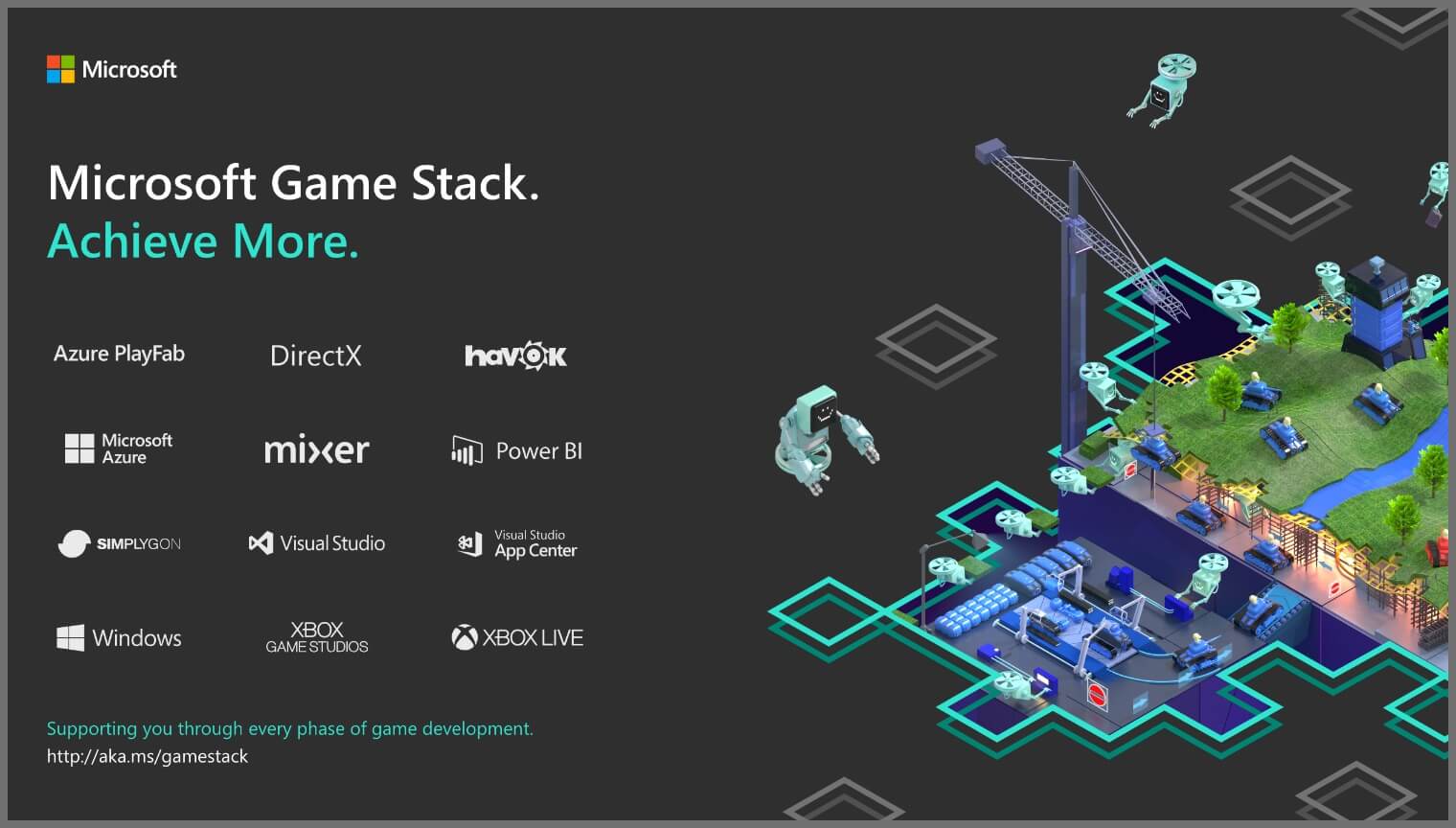Screen dimensions: 1456x828
Task: Open the Havok logo
Action: point(516,355)
